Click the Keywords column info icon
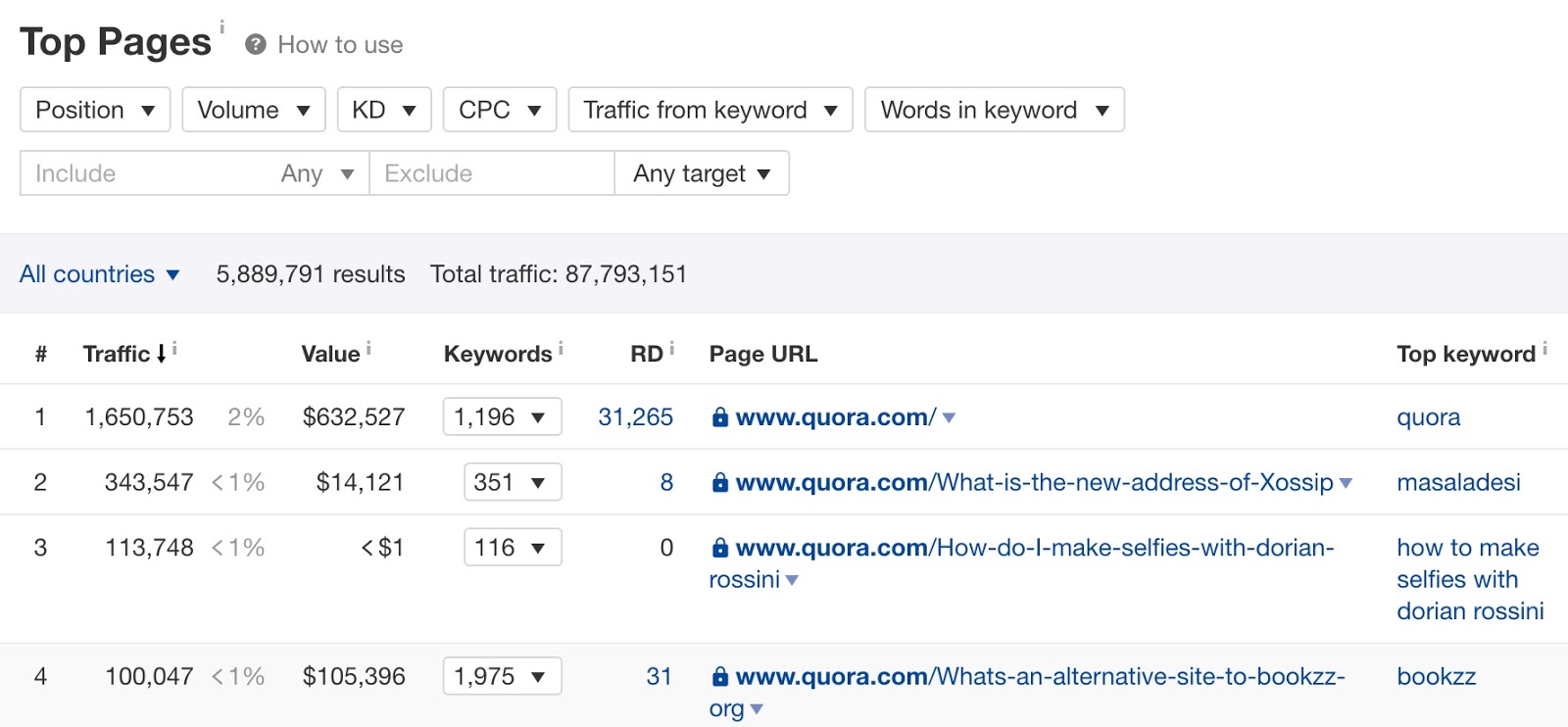 561,348
